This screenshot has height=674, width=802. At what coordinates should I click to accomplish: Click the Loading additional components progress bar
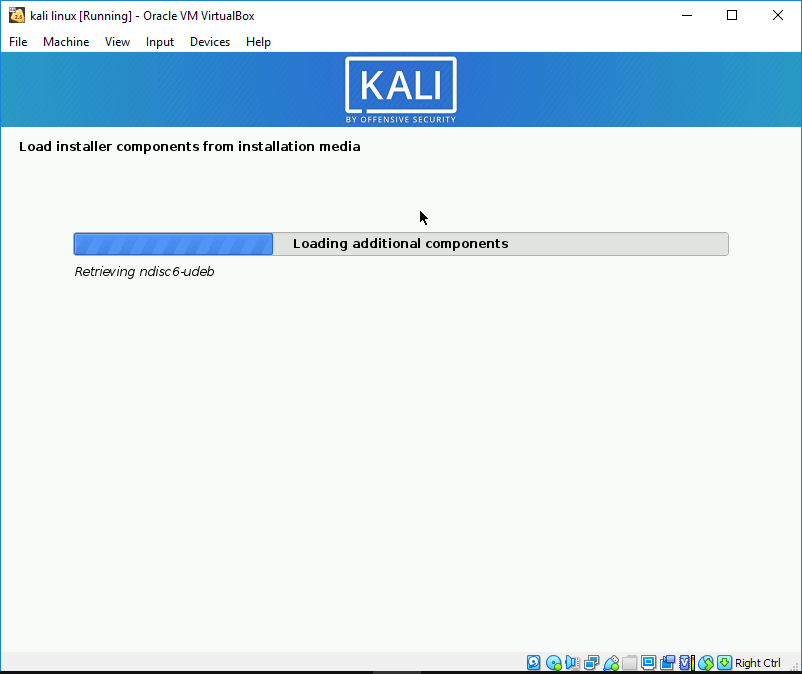[x=400, y=244]
